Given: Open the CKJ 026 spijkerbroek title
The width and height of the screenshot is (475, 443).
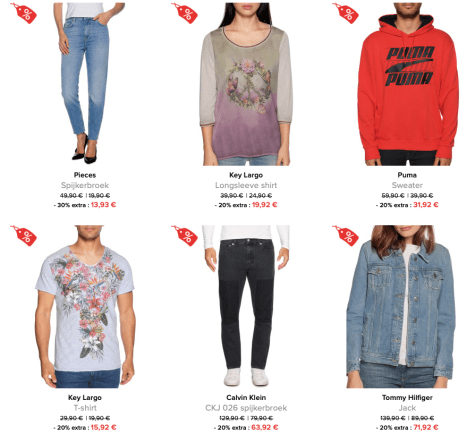Looking at the screenshot, I should click(246, 408).
